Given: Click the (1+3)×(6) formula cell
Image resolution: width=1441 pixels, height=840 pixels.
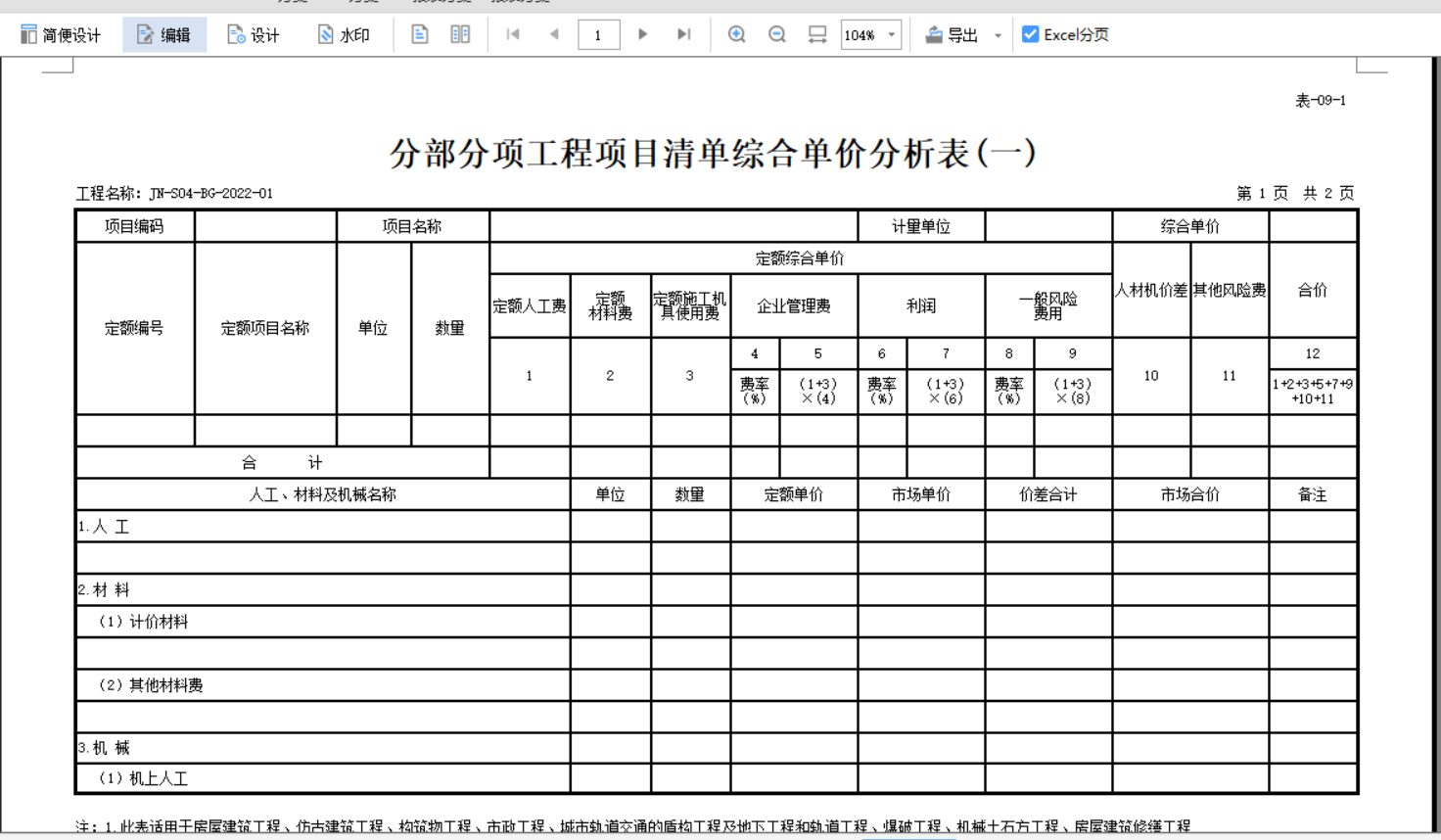Looking at the screenshot, I should click(x=946, y=391).
